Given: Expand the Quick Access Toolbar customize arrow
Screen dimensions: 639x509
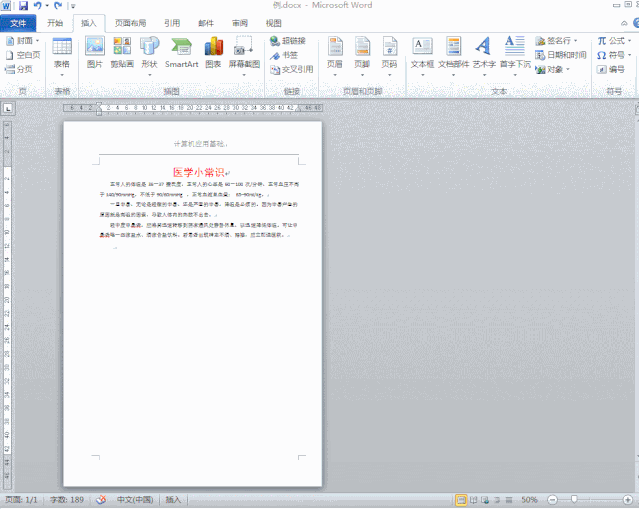Looking at the screenshot, I should (x=73, y=6).
